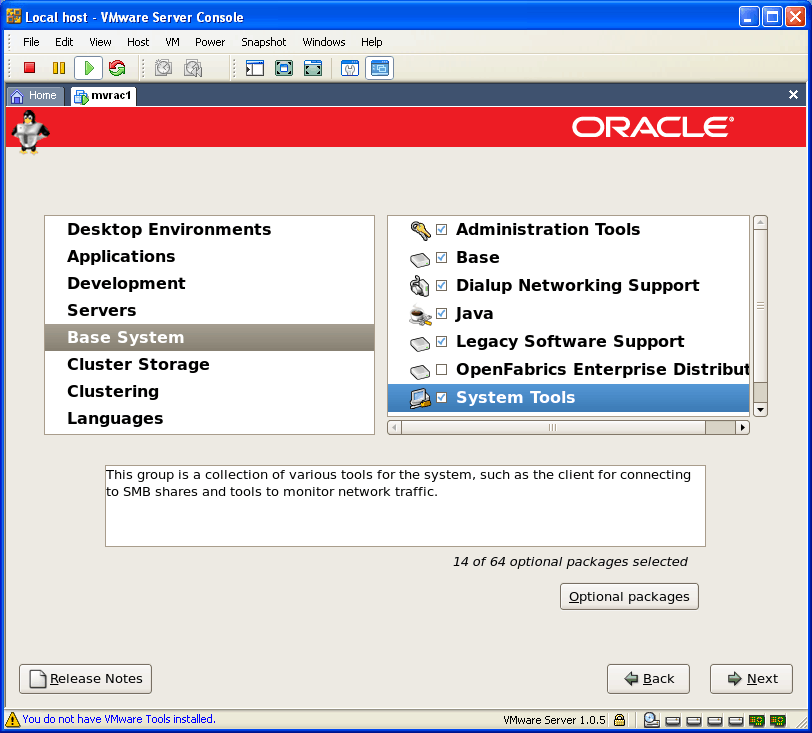Screen dimensions: 812x733
Task: Enter full screen mode from the toolbar
Action: point(284,68)
